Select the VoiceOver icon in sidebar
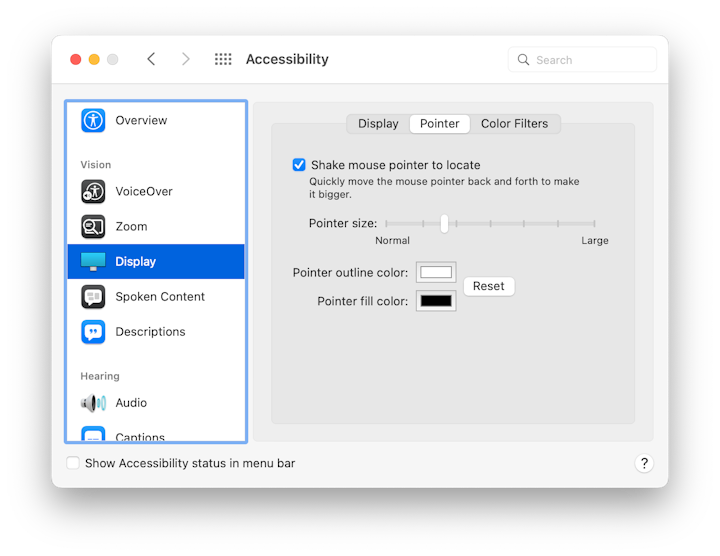Image resolution: width=720 pixels, height=556 pixels. pos(94,192)
